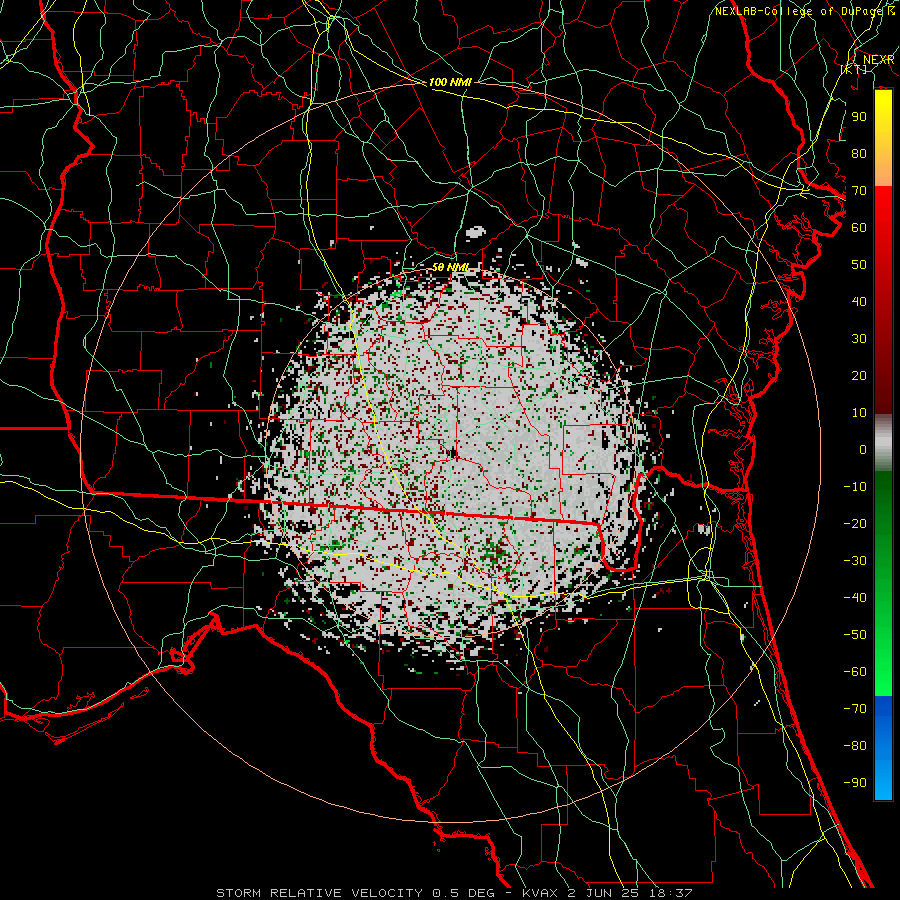900x900 pixels.
Task: Click the [KT] units label above color bar
Action: [854, 69]
